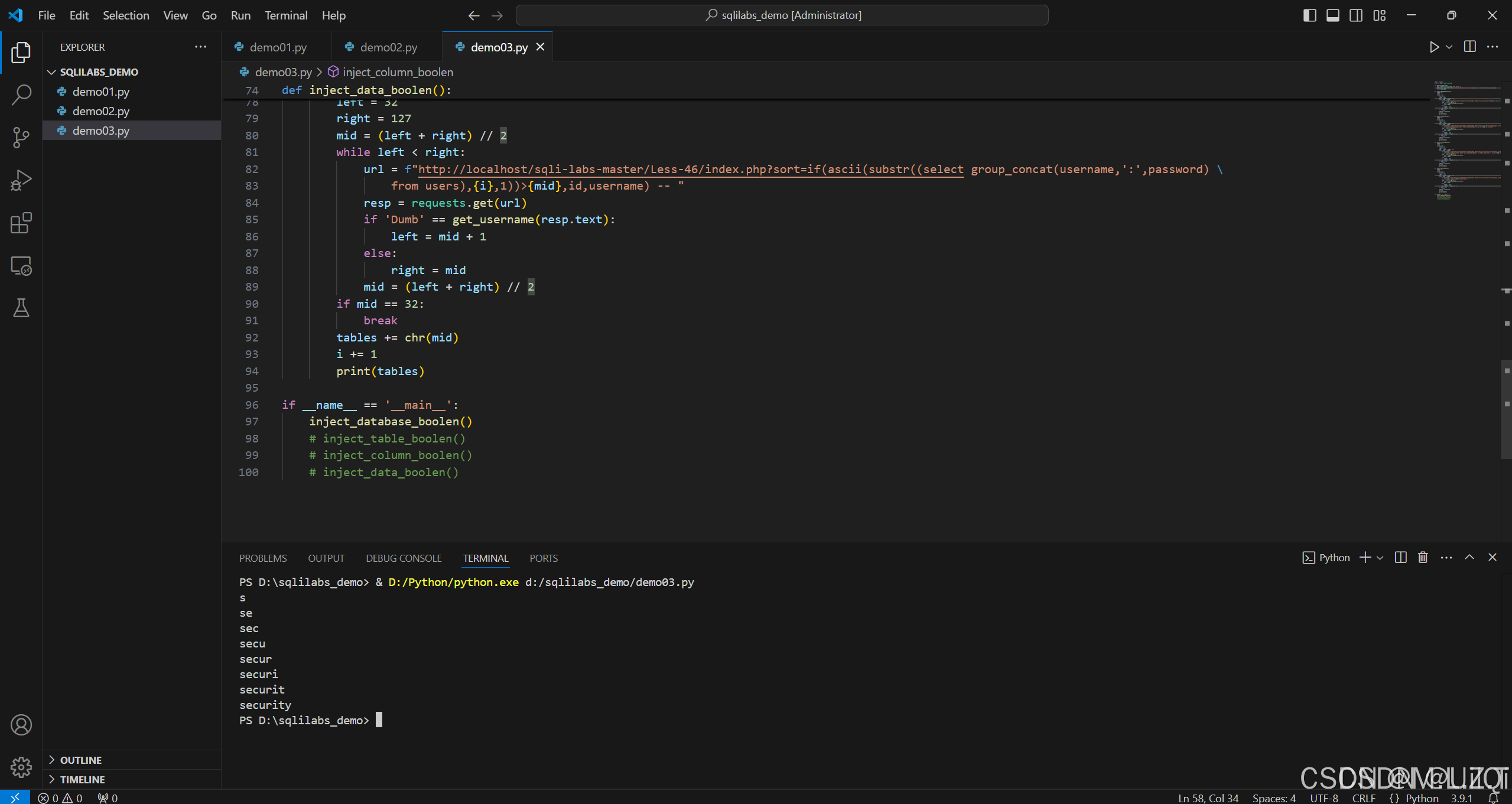The image size is (1512, 804).
Task: Expand the OUTLINE section
Action: click(x=81, y=760)
